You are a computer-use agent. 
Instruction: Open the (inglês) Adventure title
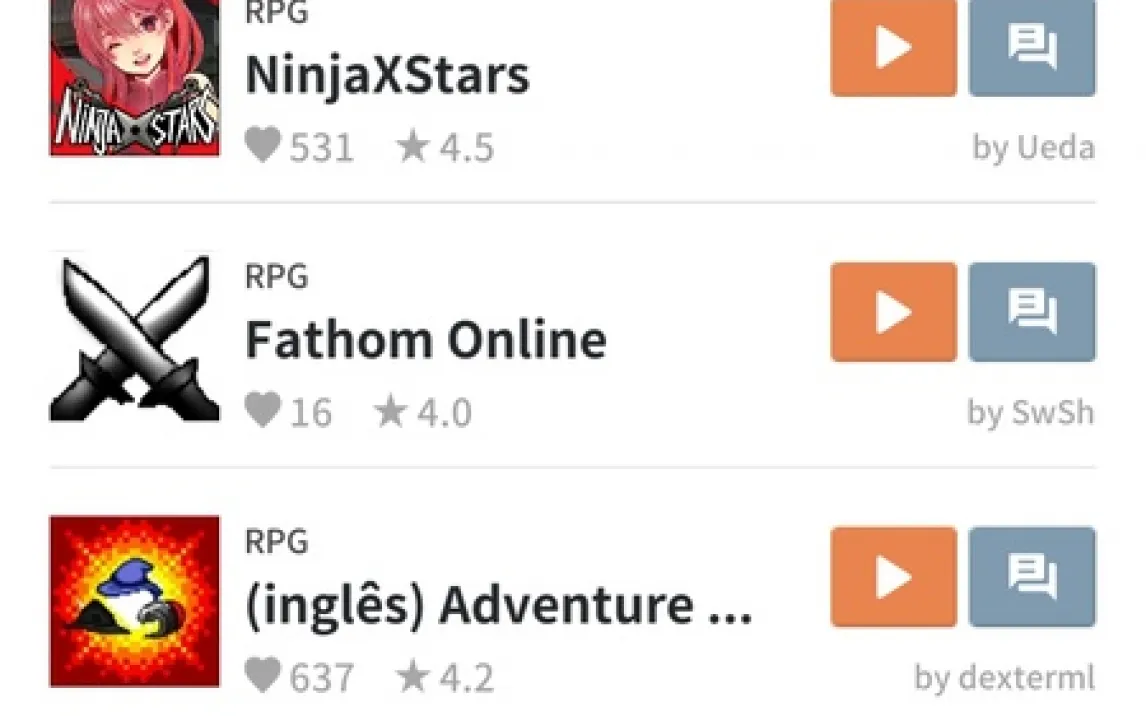tap(498, 606)
